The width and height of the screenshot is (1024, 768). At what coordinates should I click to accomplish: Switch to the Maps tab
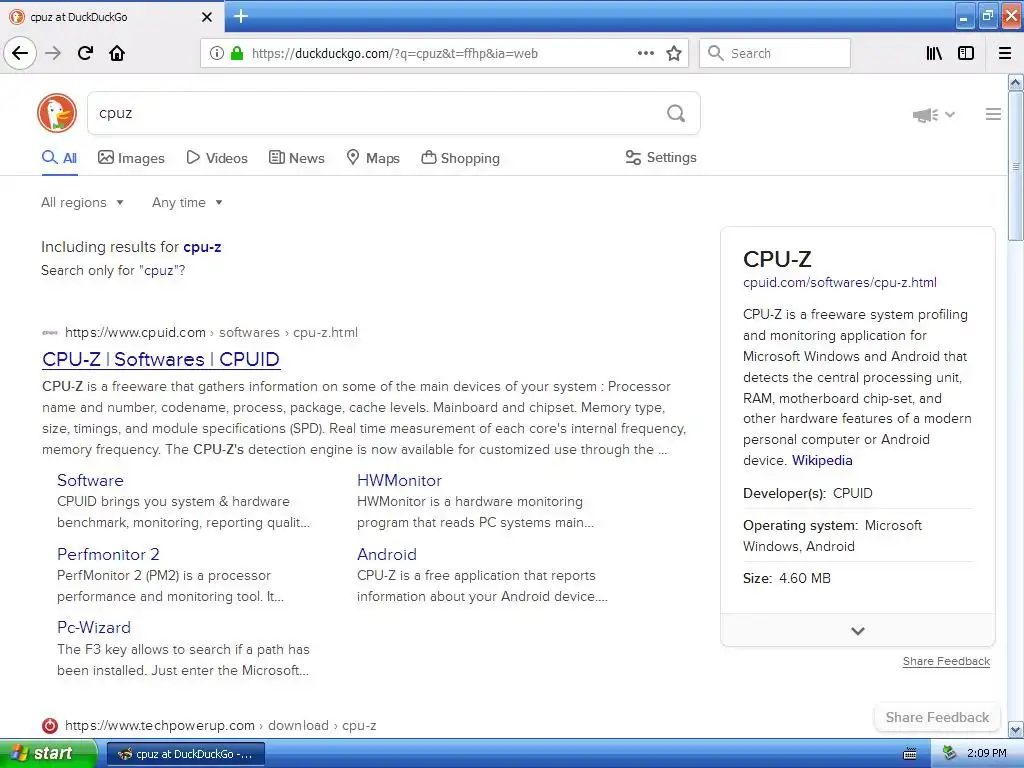click(373, 158)
